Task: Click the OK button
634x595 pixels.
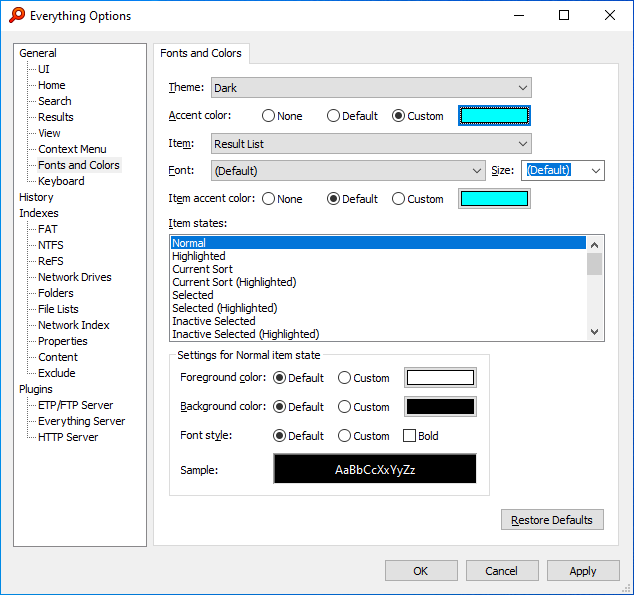Action: click(x=421, y=571)
